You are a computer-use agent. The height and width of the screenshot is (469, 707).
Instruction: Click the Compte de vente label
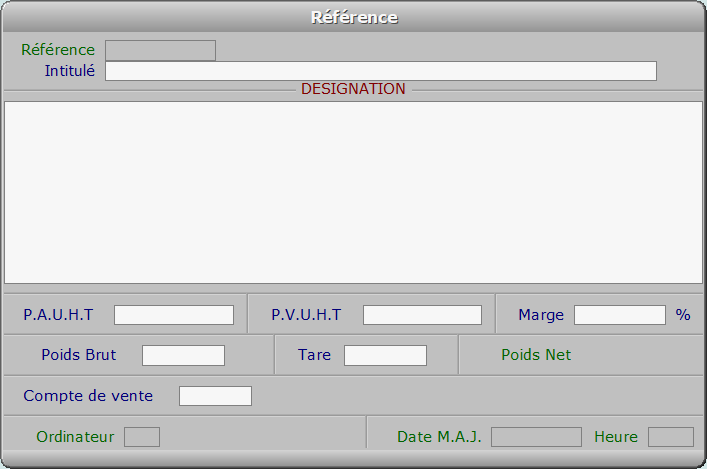(88, 396)
